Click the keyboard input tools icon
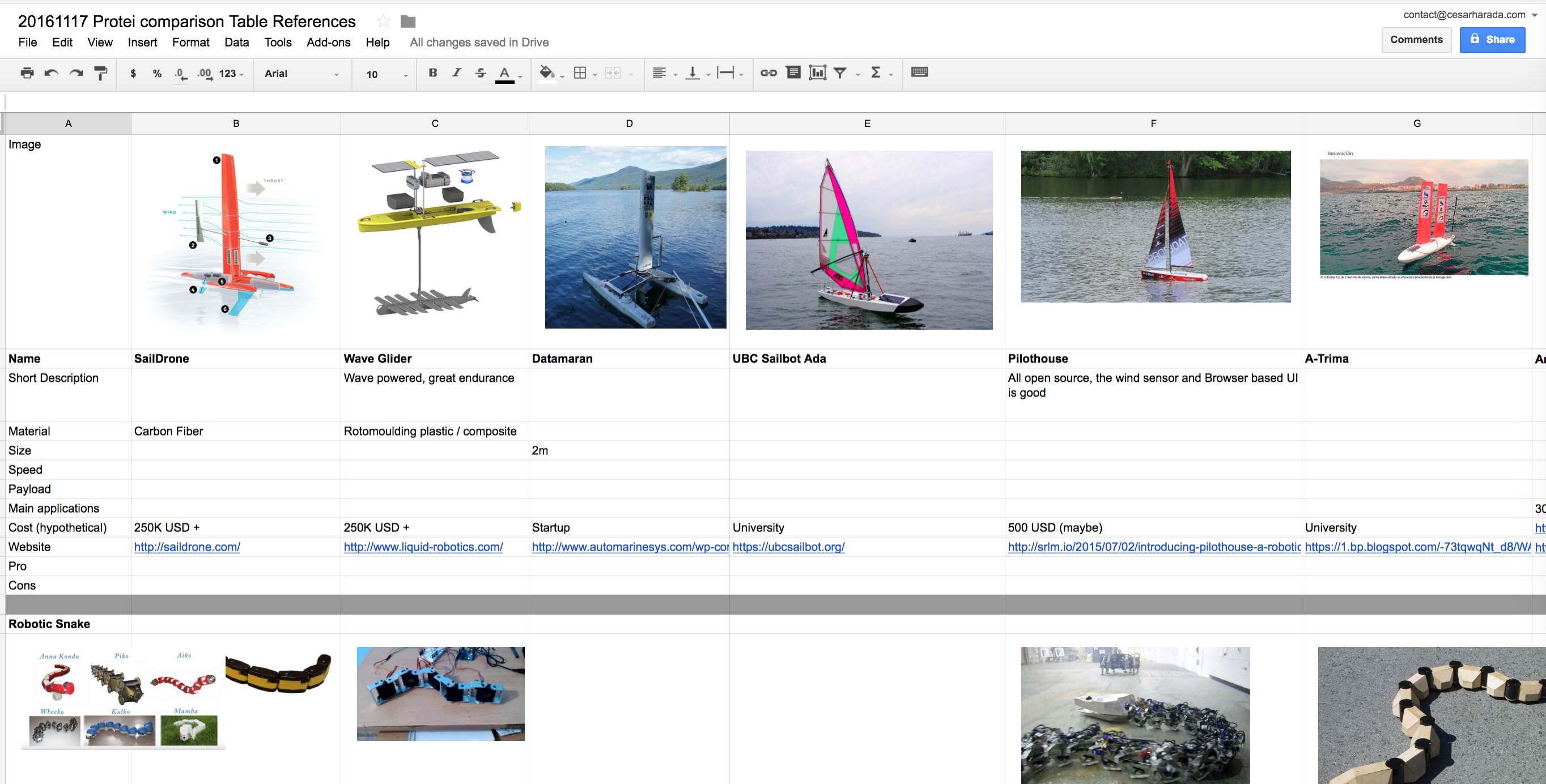This screenshot has height=784, width=1546. click(x=919, y=72)
